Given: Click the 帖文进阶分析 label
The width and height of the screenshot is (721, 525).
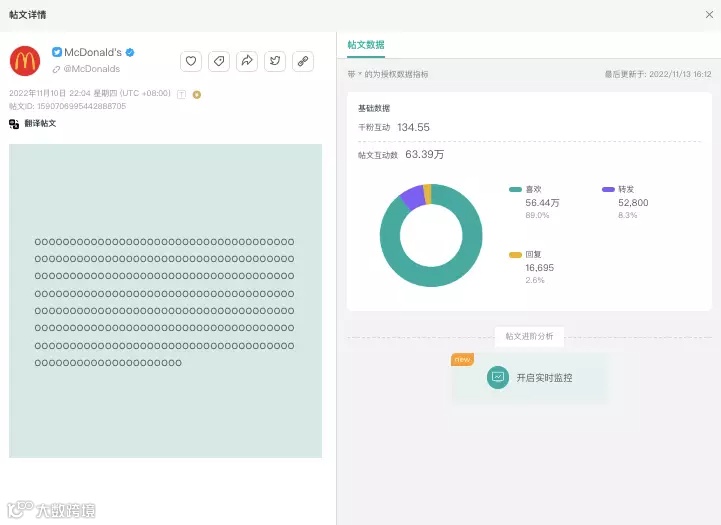Looking at the screenshot, I should (x=529, y=337).
